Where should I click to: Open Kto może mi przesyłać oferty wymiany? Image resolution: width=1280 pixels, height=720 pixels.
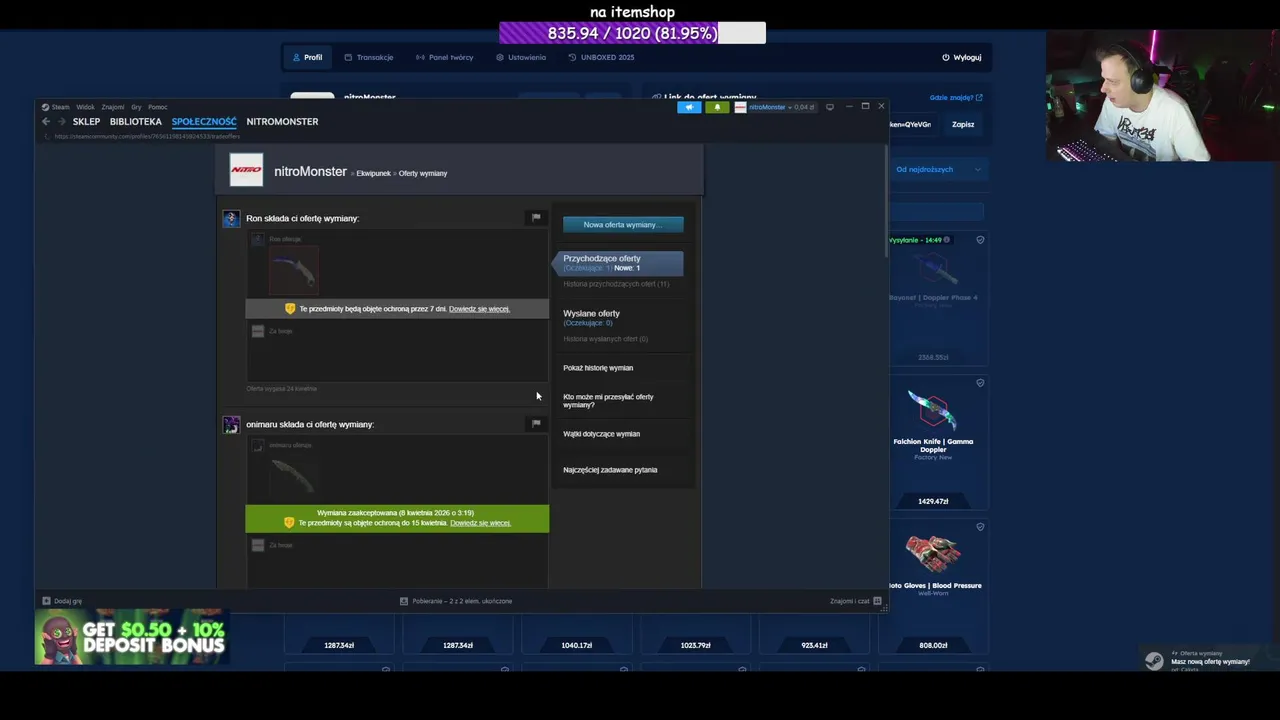(608, 401)
